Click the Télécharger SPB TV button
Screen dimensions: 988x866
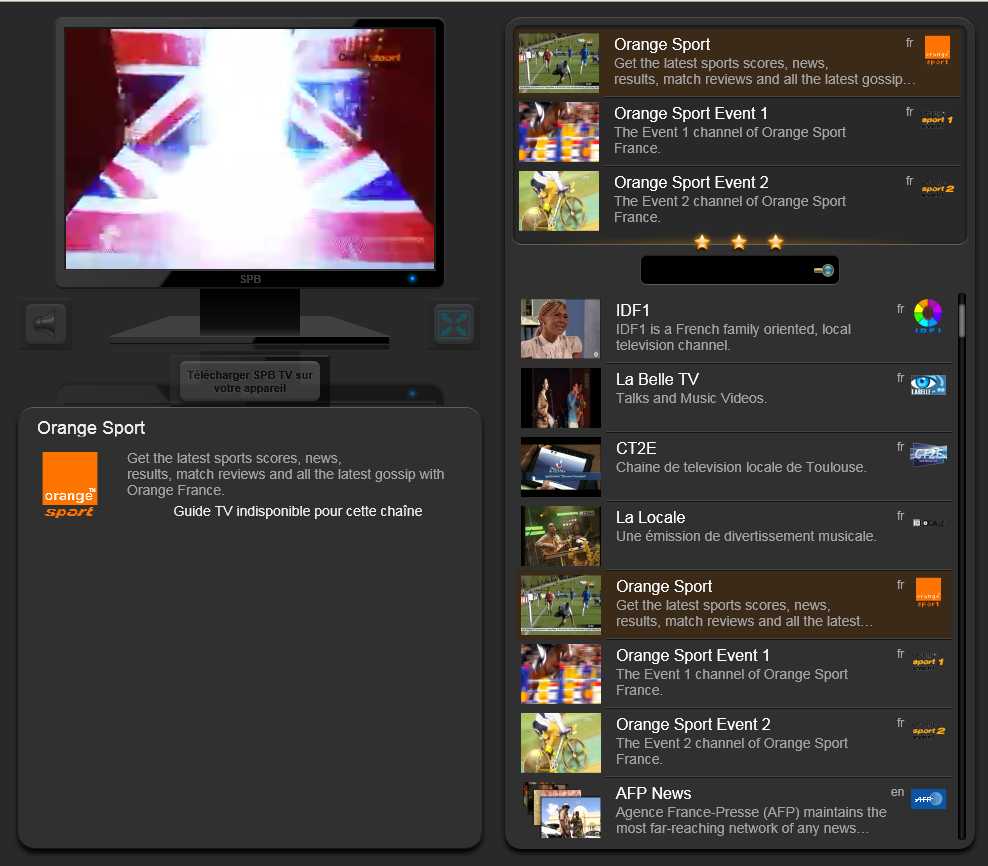249,381
